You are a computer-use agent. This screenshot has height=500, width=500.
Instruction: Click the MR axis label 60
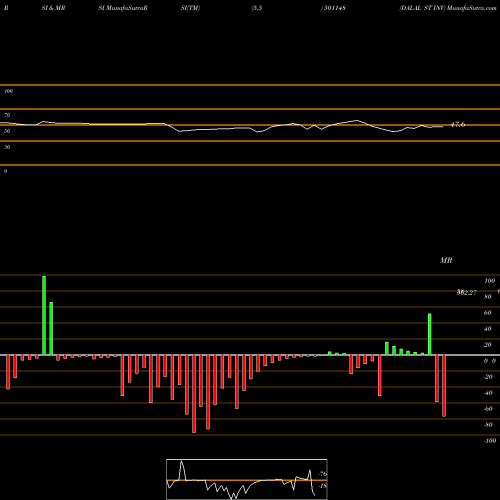[x=487, y=313]
